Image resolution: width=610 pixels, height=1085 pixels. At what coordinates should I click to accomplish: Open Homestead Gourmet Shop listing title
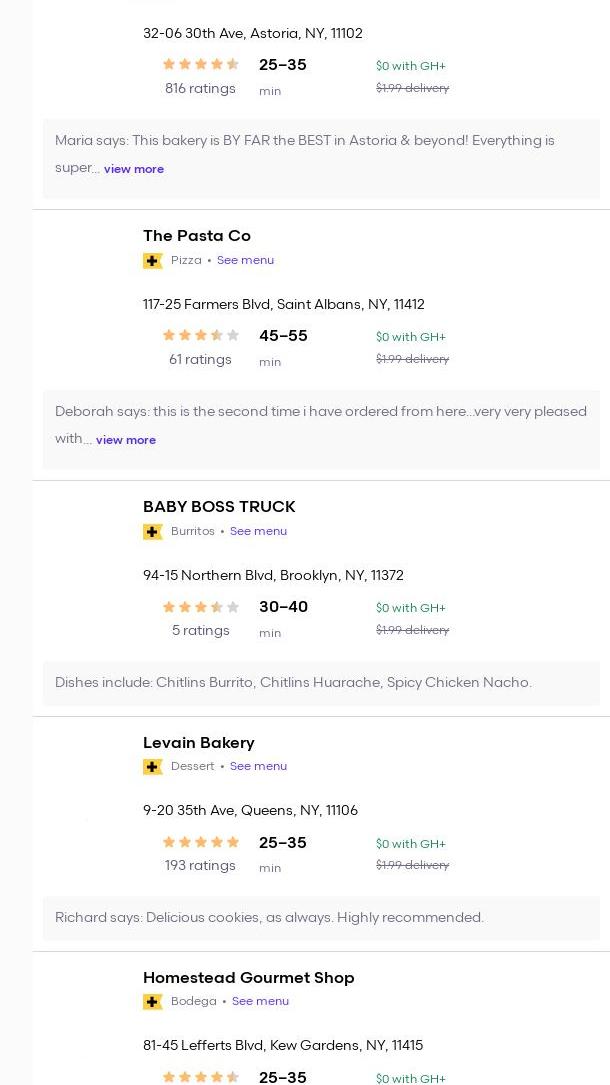click(x=249, y=978)
